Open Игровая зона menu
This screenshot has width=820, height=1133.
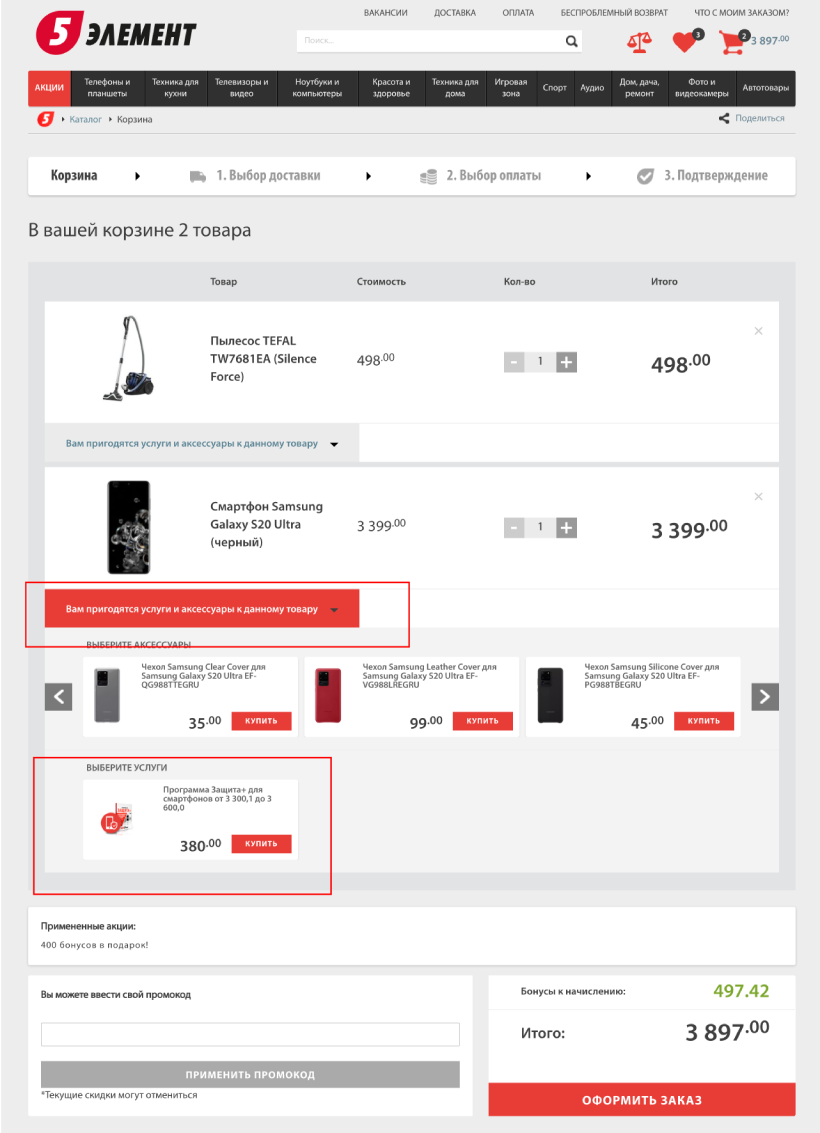click(511, 88)
